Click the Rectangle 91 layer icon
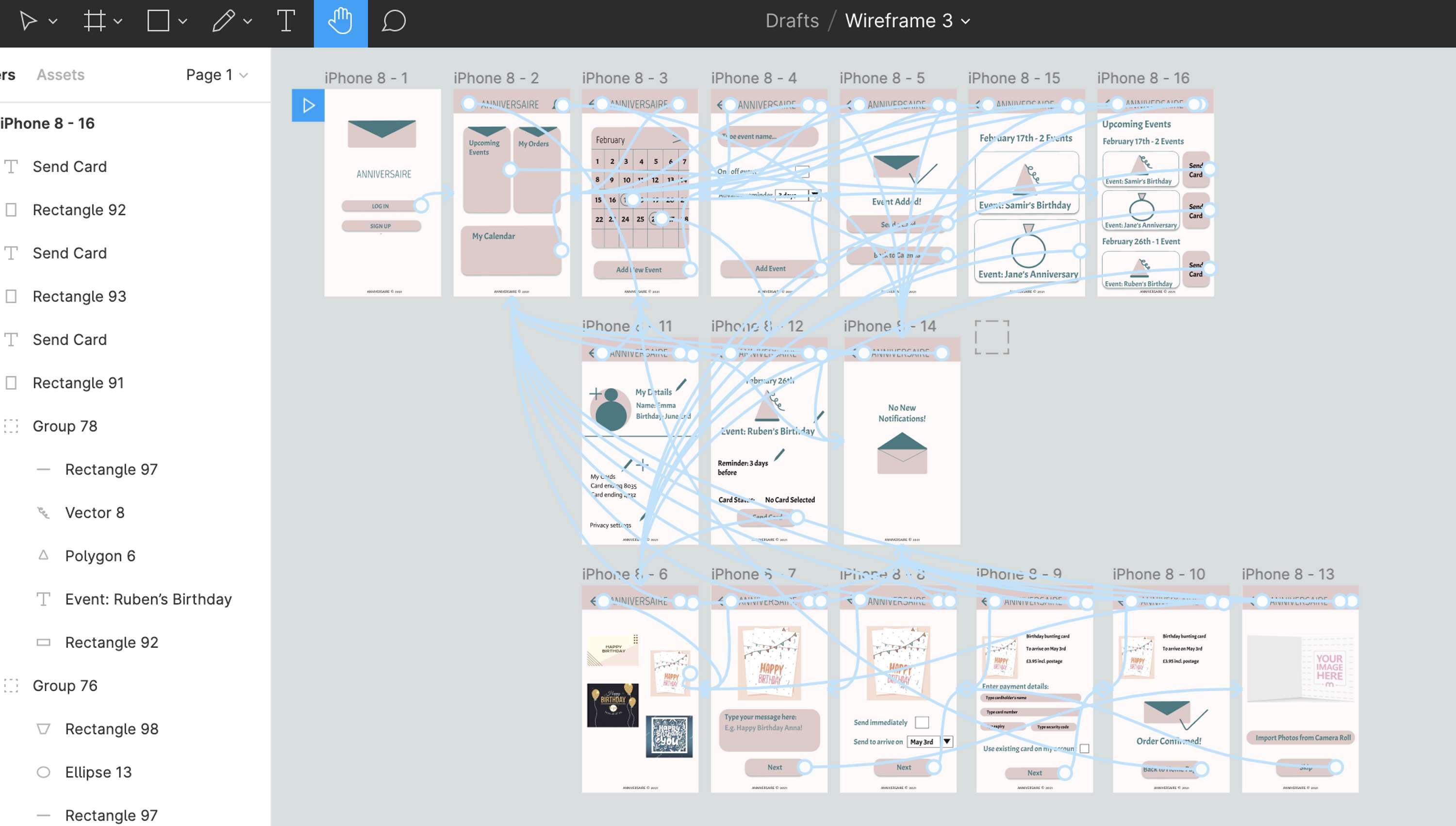 pyautogui.click(x=11, y=383)
